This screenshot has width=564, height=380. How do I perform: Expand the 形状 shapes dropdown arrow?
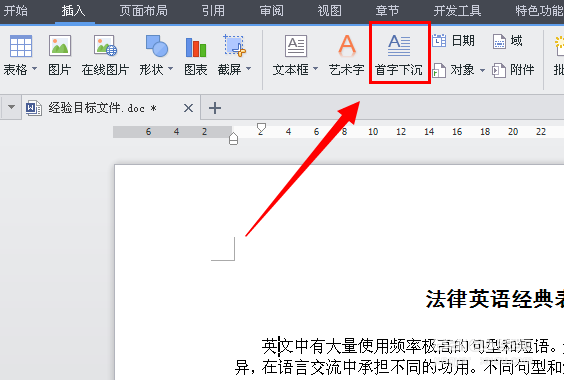(170, 68)
